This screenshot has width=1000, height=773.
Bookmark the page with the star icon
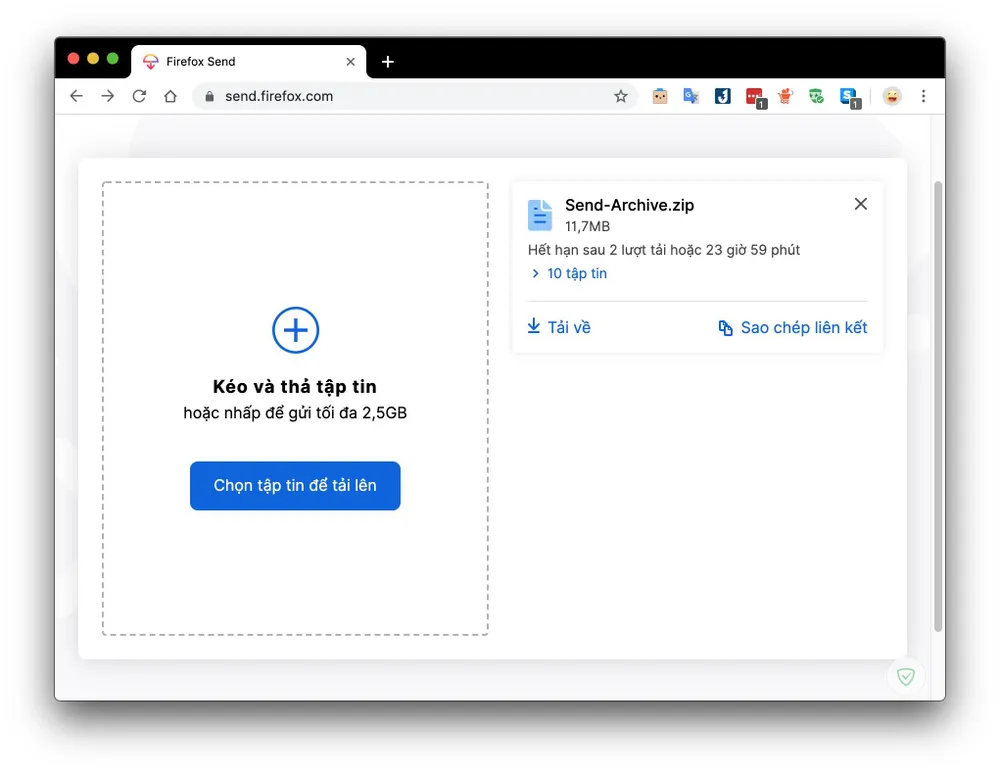621,96
